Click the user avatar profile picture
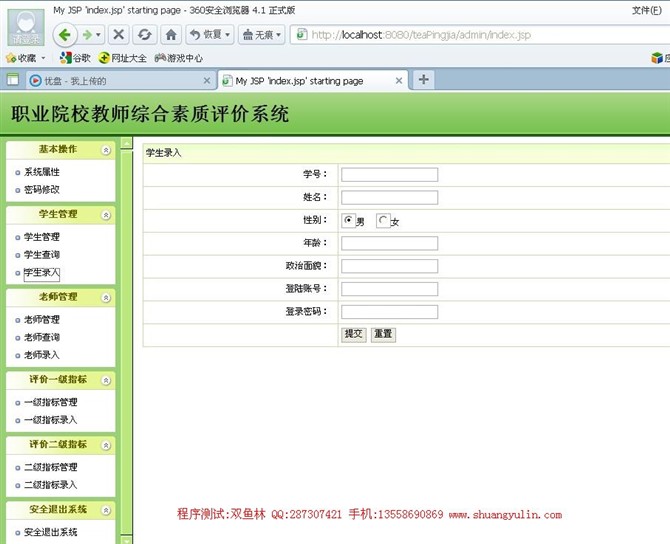This screenshot has height=544, width=670. click(x=26, y=27)
